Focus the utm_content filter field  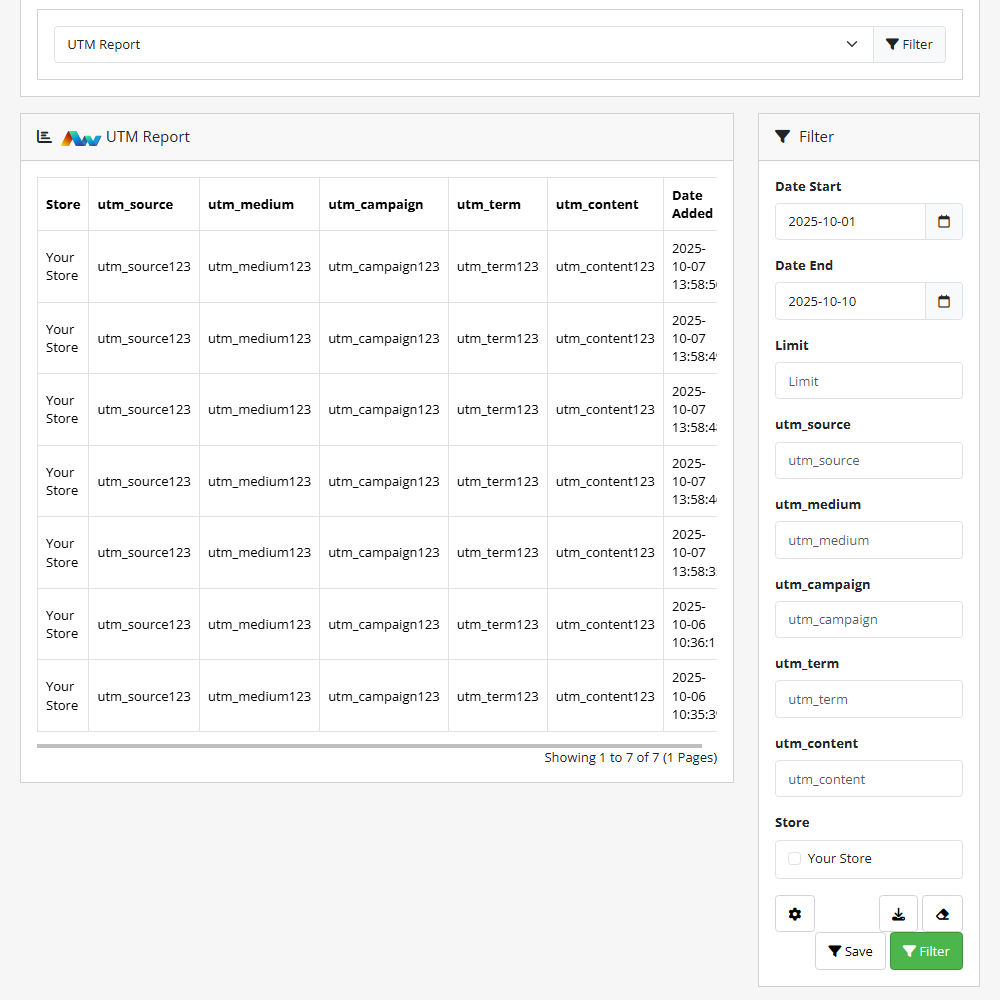coord(868,779)
